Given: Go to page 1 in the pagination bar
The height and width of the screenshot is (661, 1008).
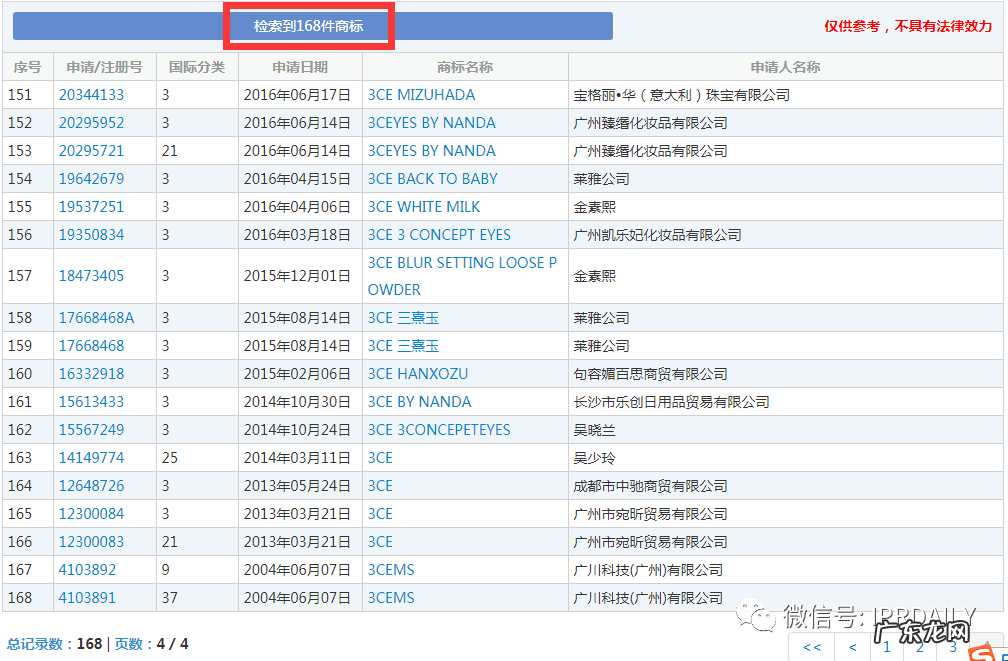Looking at the screenshot, I should pos(887,647).
